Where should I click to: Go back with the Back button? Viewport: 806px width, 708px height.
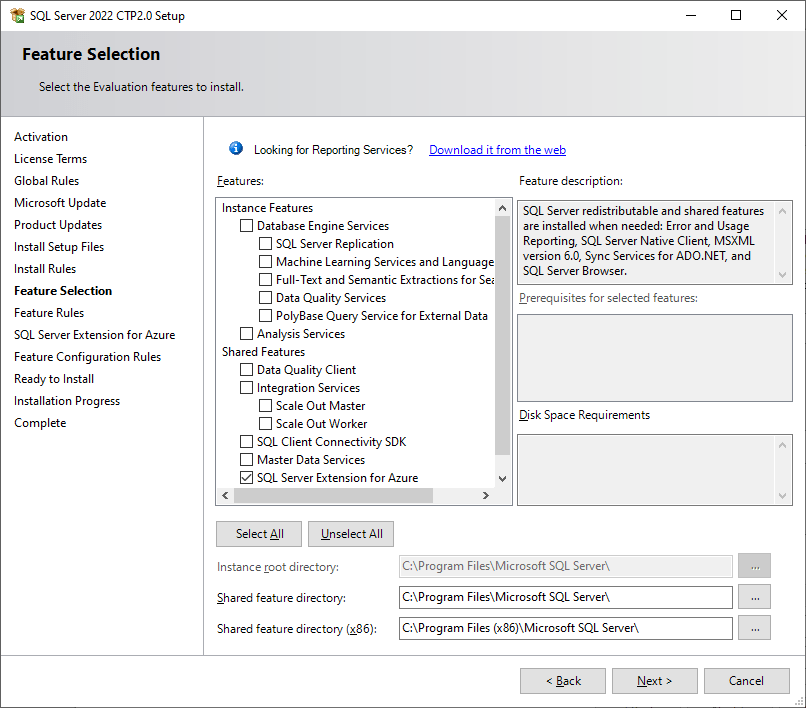(563, 681)
